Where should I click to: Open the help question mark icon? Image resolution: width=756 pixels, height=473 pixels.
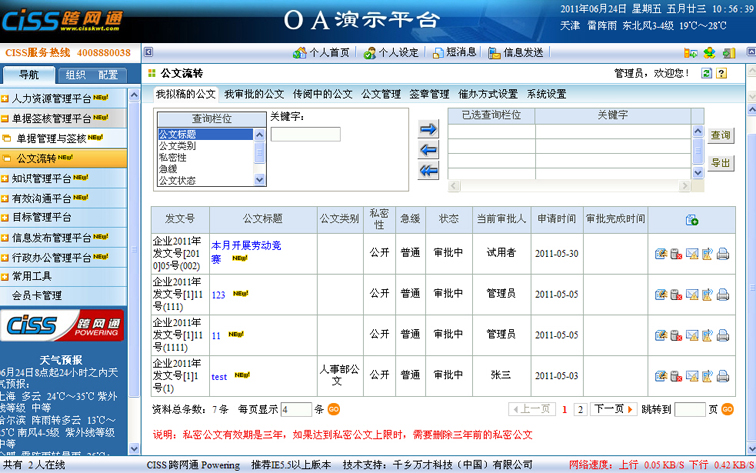(721, 73)
